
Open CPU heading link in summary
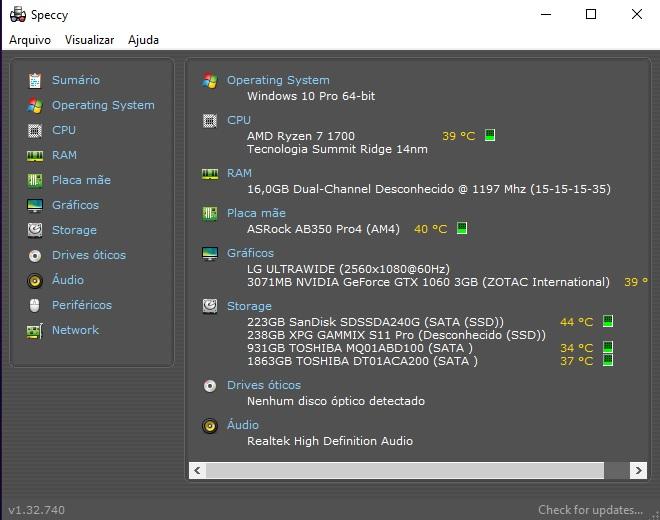point(239,120)
